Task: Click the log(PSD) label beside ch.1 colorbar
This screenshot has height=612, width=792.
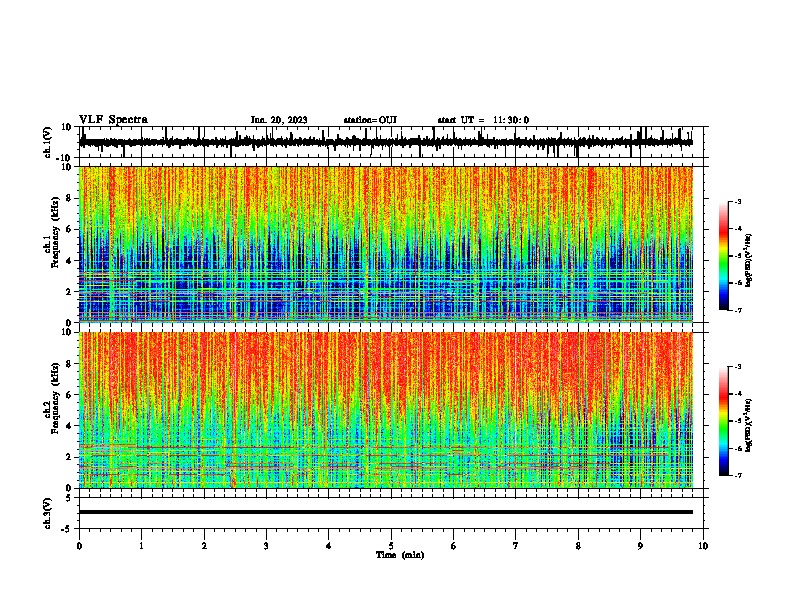Action: tap(749, 260)
